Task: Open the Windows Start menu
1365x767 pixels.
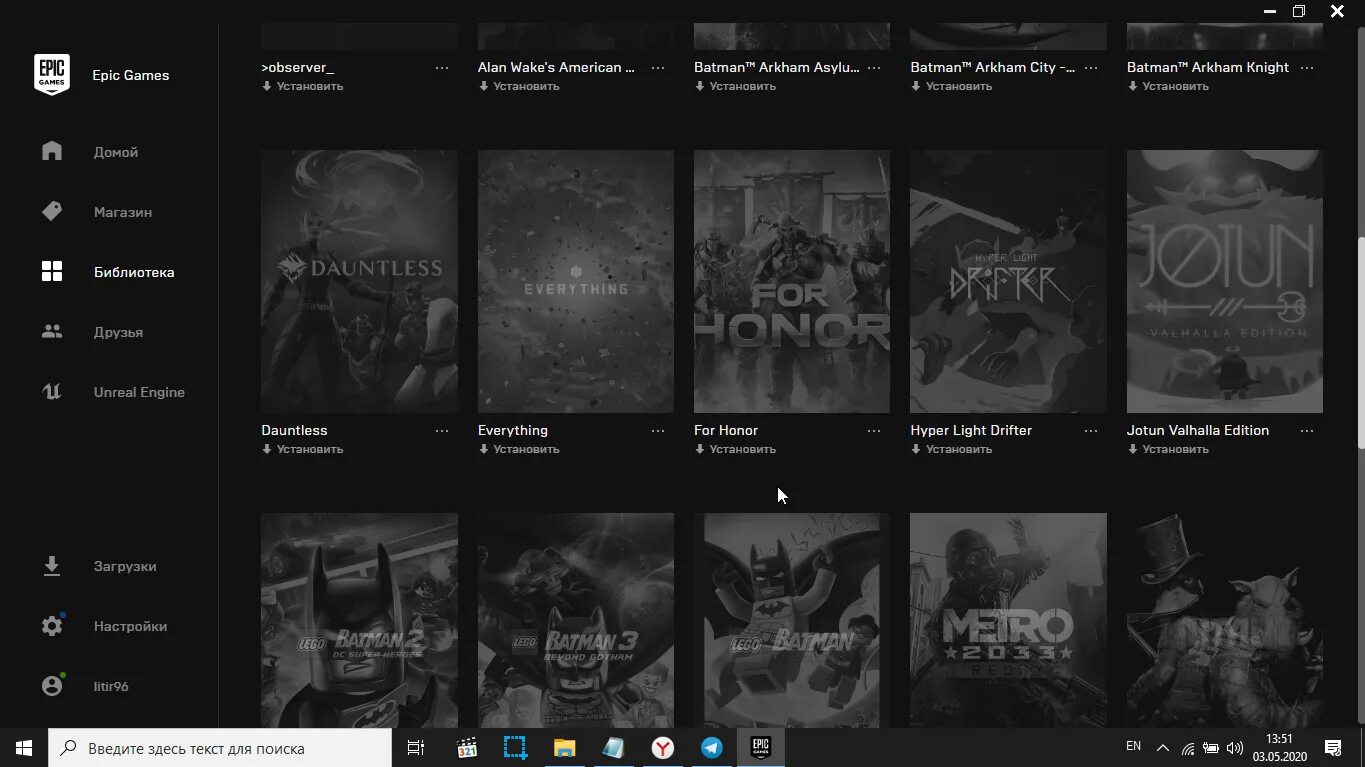Action: [x=24, y=748]
